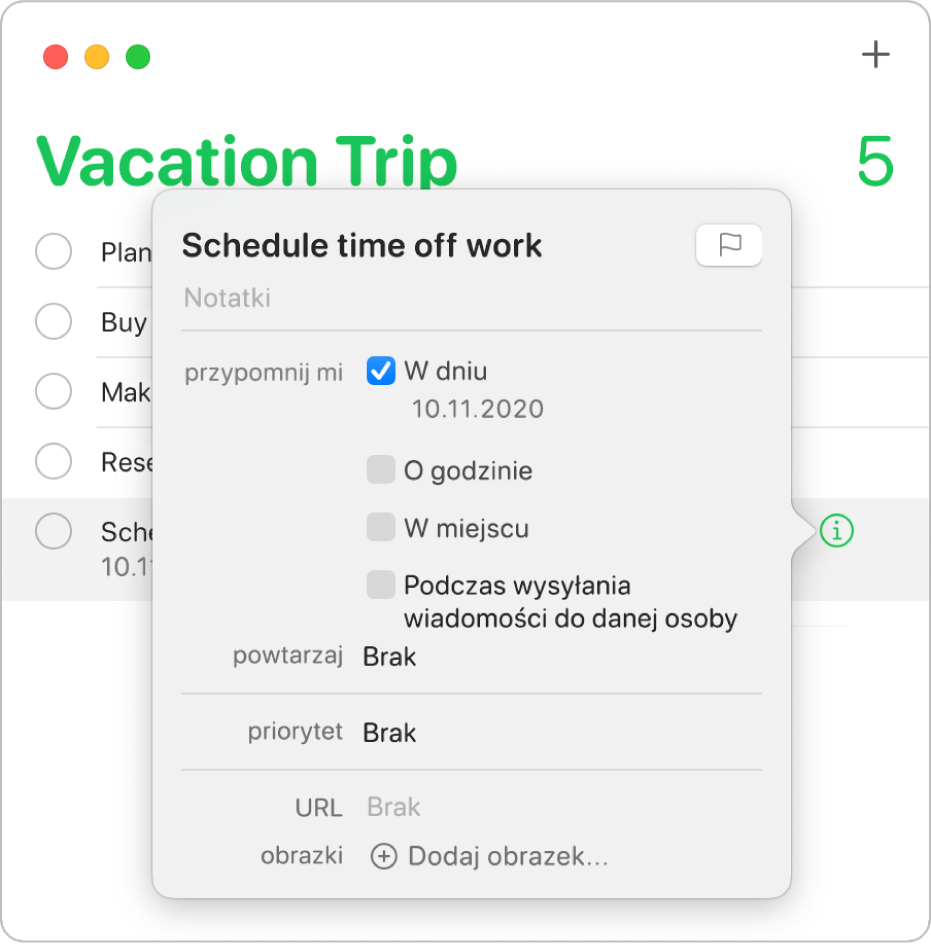The width and height of the screenshot is (931, 944).
Task: Toggle the Sche reminder completion circle
Action: coord(53,531)
